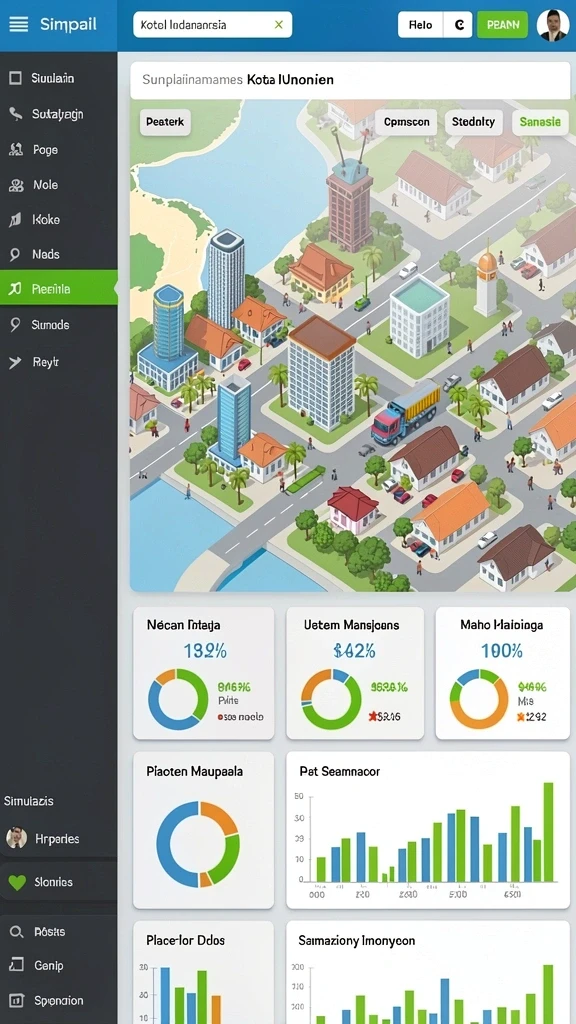576x1024 pixels.
Task: Click the chart icon next to Koke
Action: coord(15,220)
